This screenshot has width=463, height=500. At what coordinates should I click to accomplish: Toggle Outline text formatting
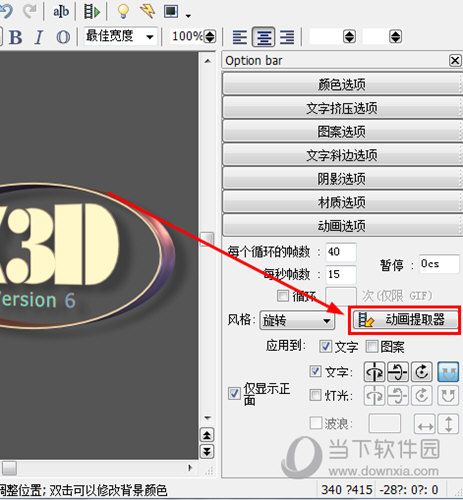[63, 37]
